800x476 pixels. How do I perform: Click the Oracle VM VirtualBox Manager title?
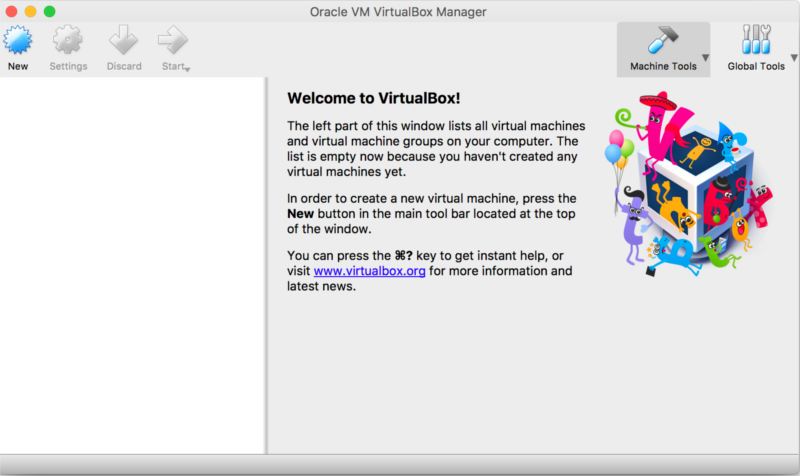(398, 11)
